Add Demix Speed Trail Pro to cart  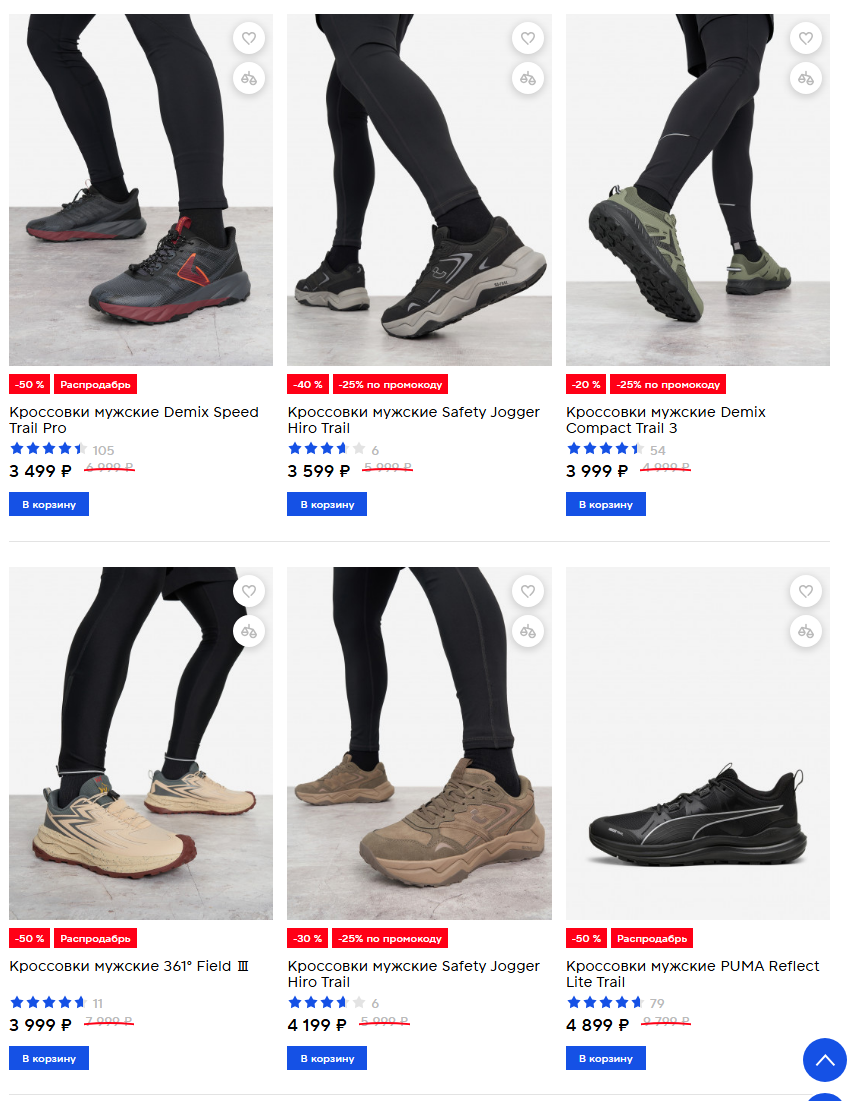point(49,504)
